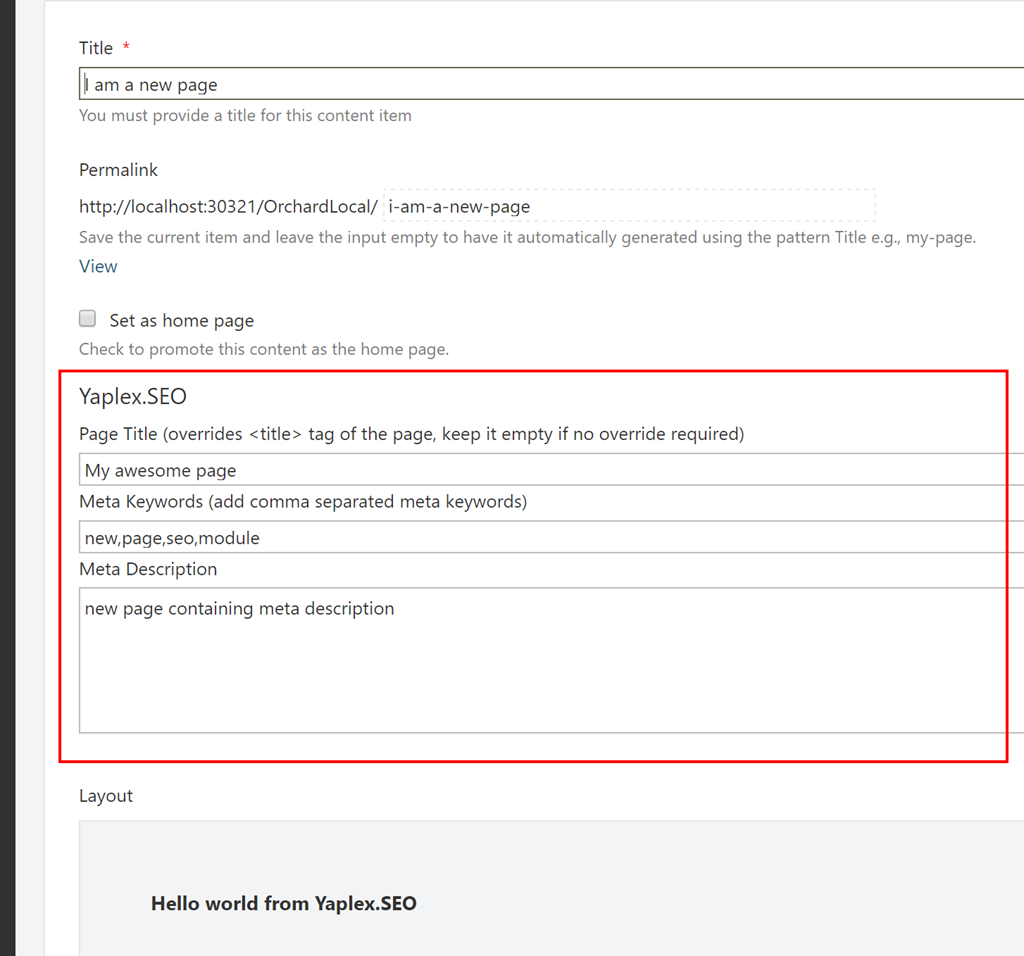Click the Page Title field with 'My awesome page'
The image size is (1024, 956).
point(550,470)
